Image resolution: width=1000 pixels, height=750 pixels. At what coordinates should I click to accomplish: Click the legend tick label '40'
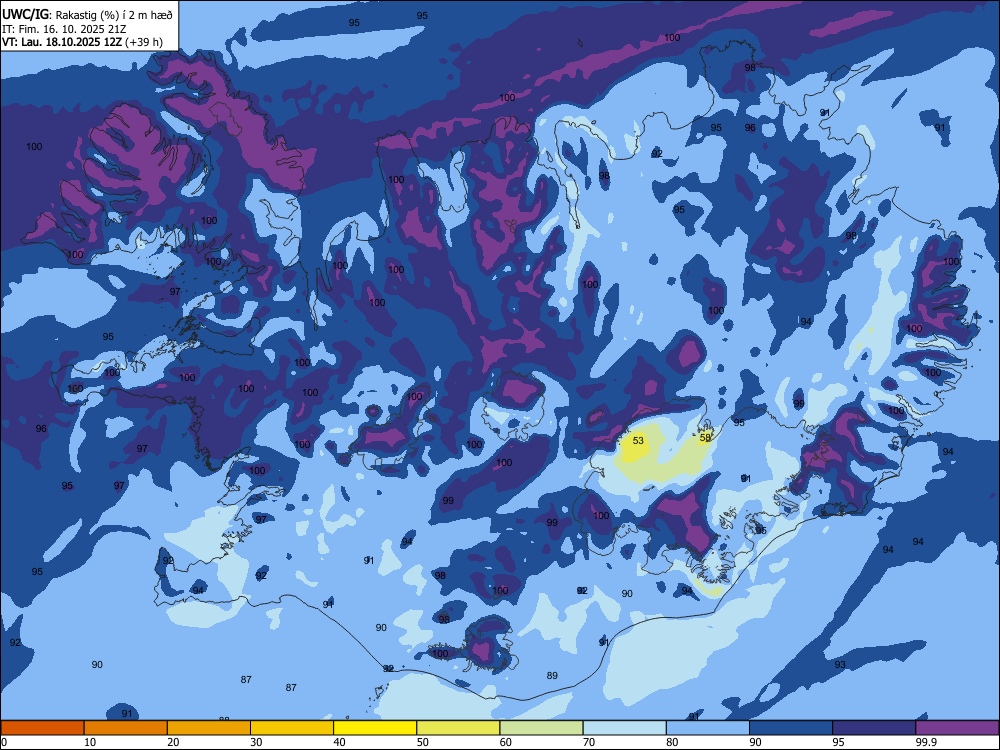pos(339,742)
